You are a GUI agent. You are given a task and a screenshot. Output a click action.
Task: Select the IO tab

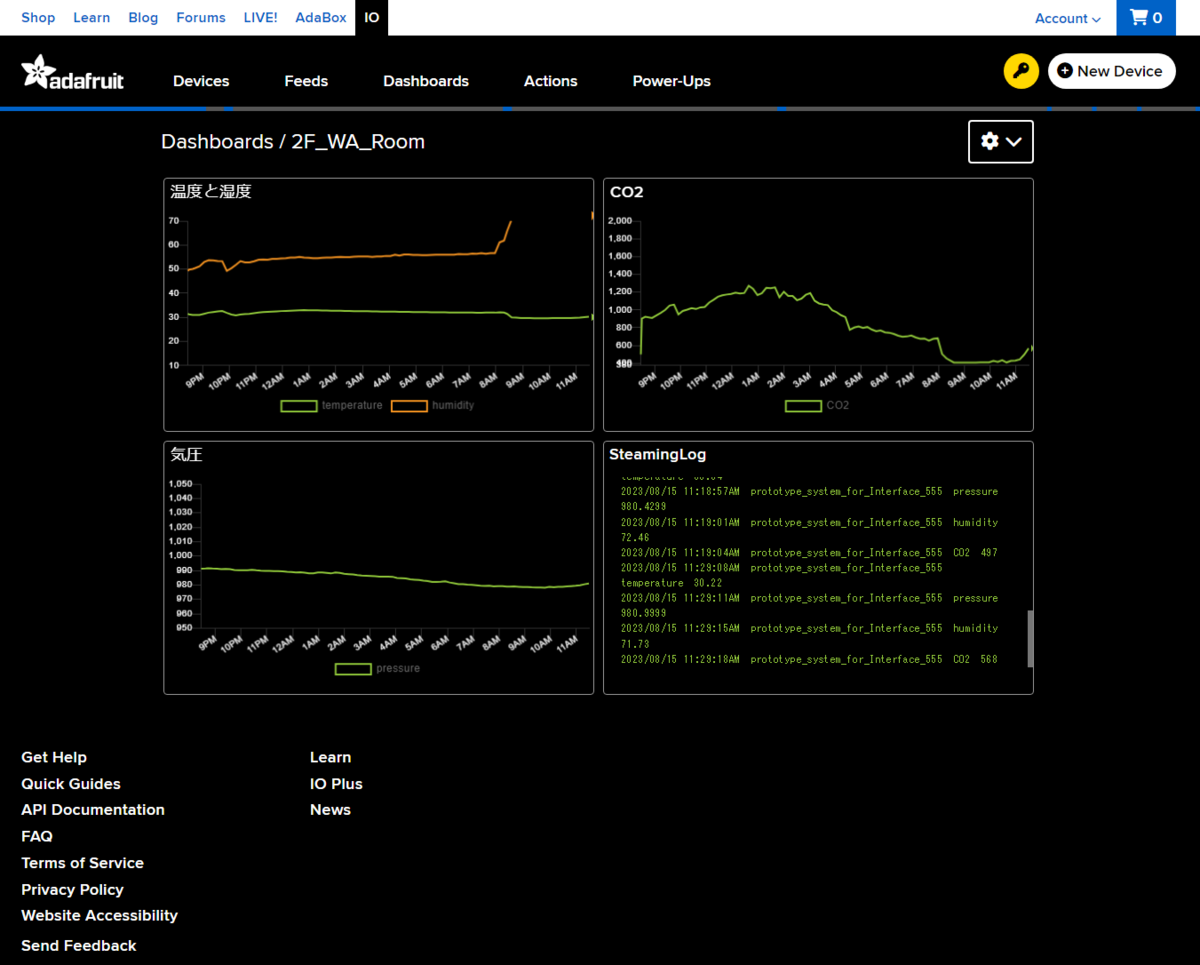(x=372, y=18)
